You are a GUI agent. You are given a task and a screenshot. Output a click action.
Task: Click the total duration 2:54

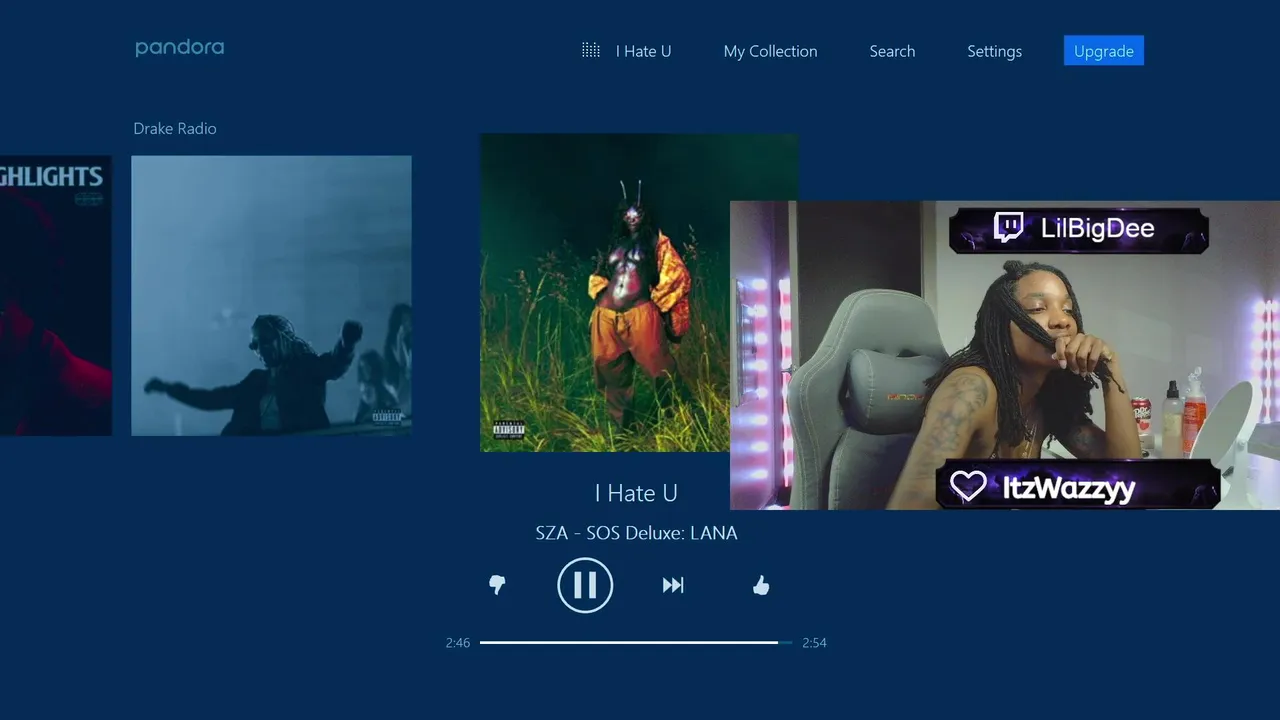pyautogui.click(x=814, y=643)
